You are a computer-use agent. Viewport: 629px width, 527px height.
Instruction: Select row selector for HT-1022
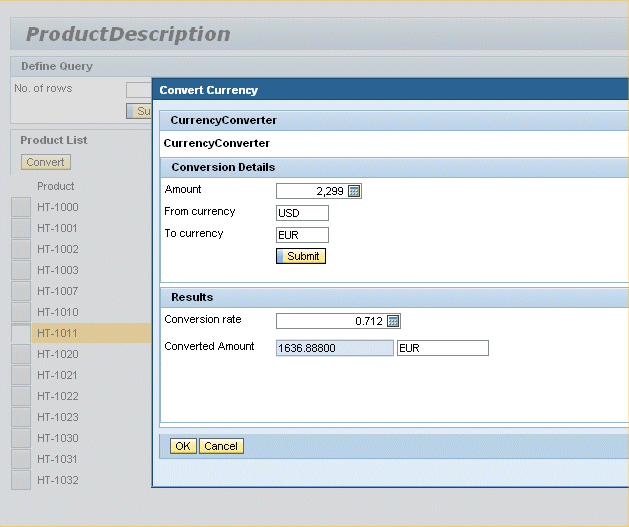(x=21, y=396)
